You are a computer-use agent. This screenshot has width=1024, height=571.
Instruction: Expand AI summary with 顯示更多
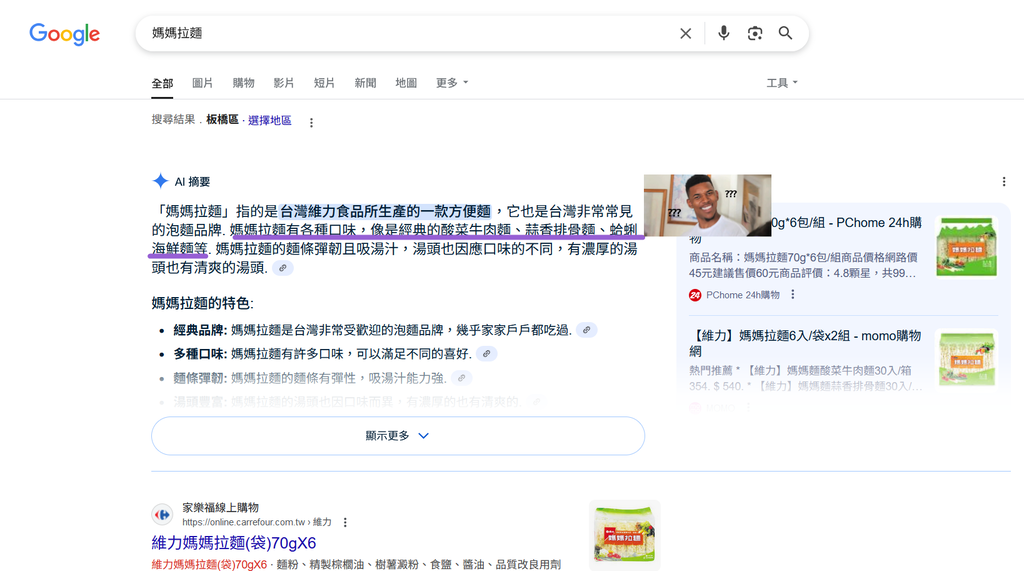click(x=398, y=436)
